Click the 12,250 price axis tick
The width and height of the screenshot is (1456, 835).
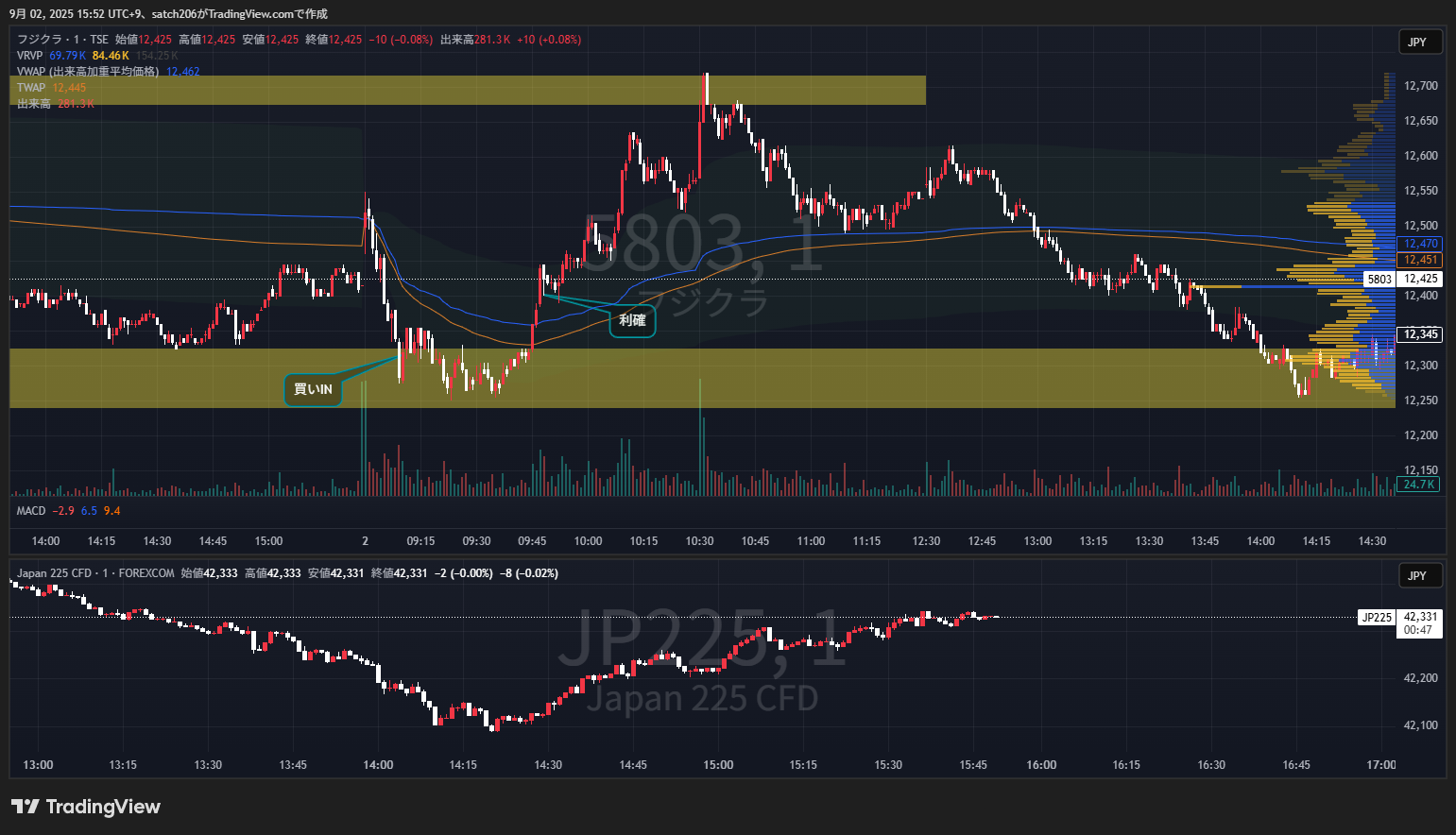click(1421, 400)
